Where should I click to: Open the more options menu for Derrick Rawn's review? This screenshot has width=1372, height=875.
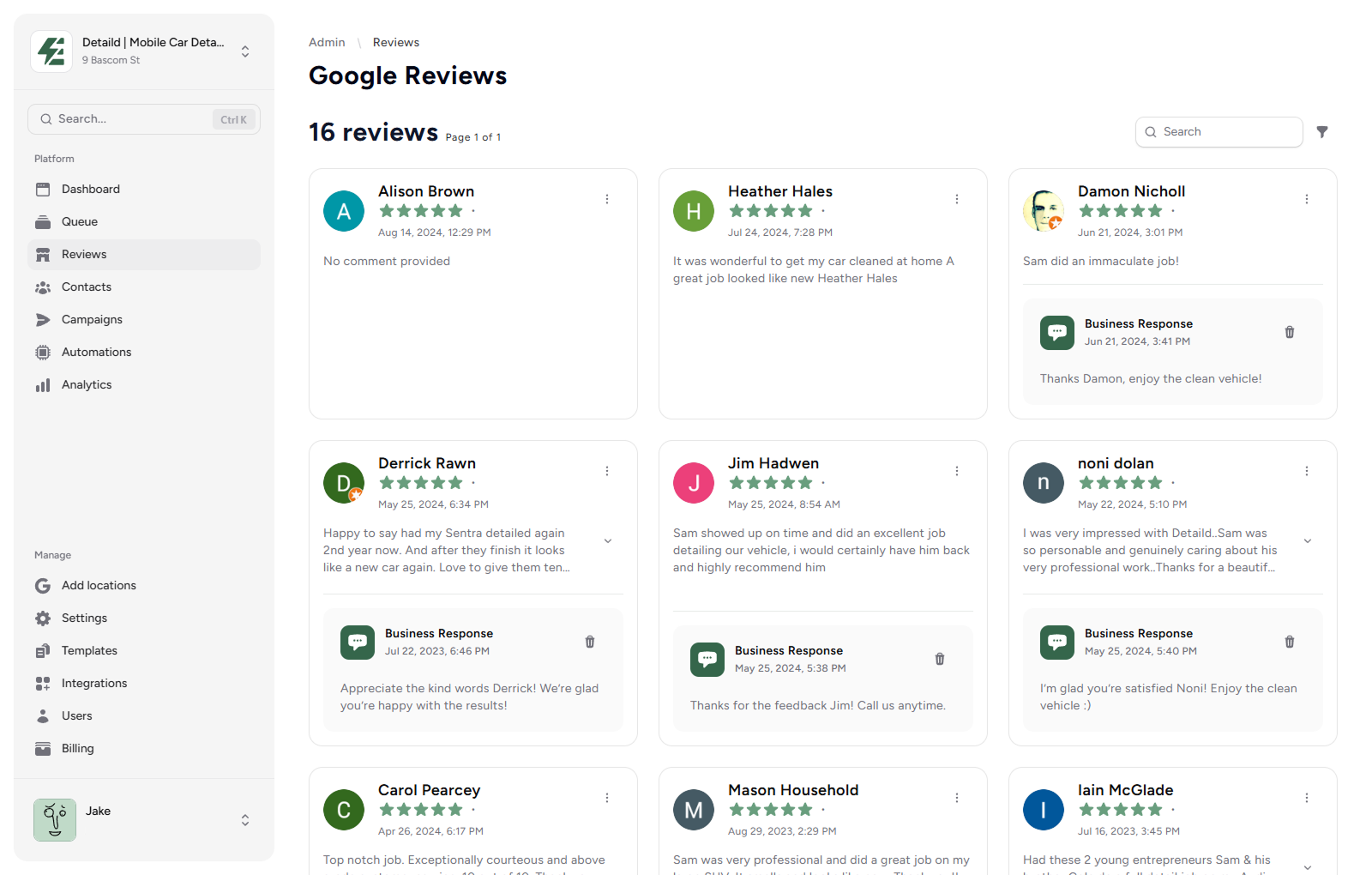pyautogui.click(x=607, y=471)
